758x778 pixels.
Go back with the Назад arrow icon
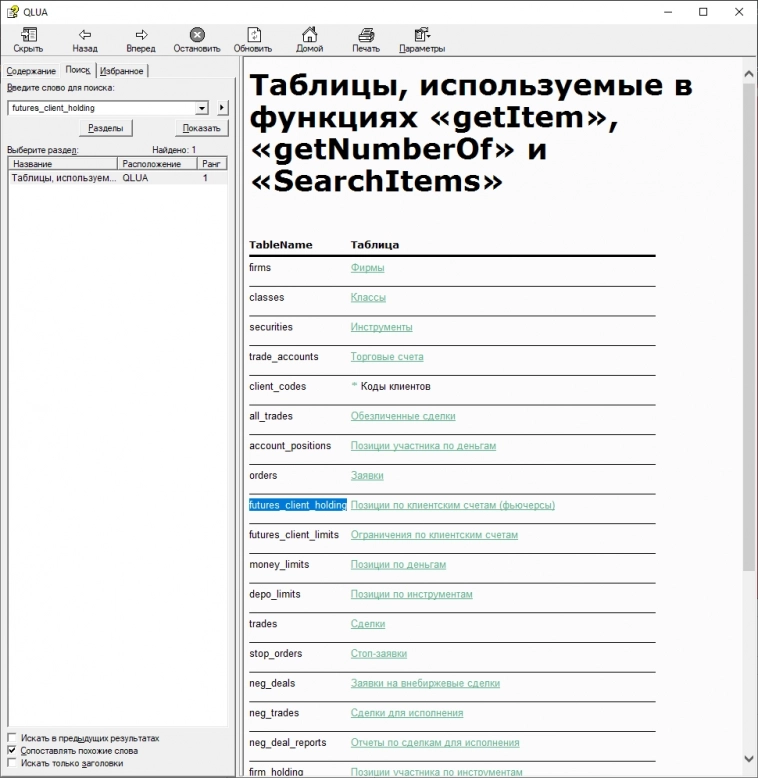click(85, 35)
